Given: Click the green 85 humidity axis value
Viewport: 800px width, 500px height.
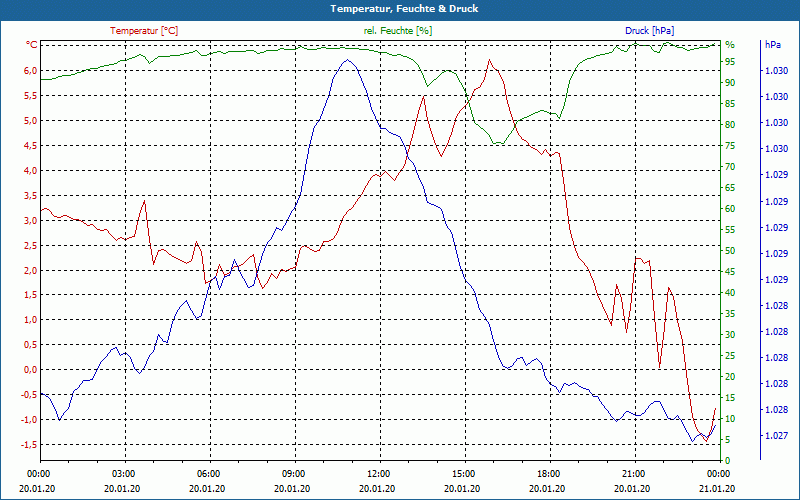Looking at the screenshot, I should (x=730, y=104).
